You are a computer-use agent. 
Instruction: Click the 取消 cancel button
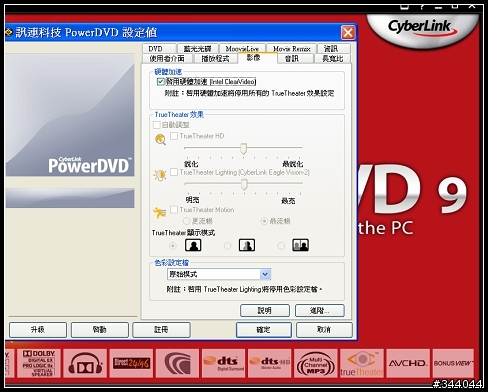[324, 330]
